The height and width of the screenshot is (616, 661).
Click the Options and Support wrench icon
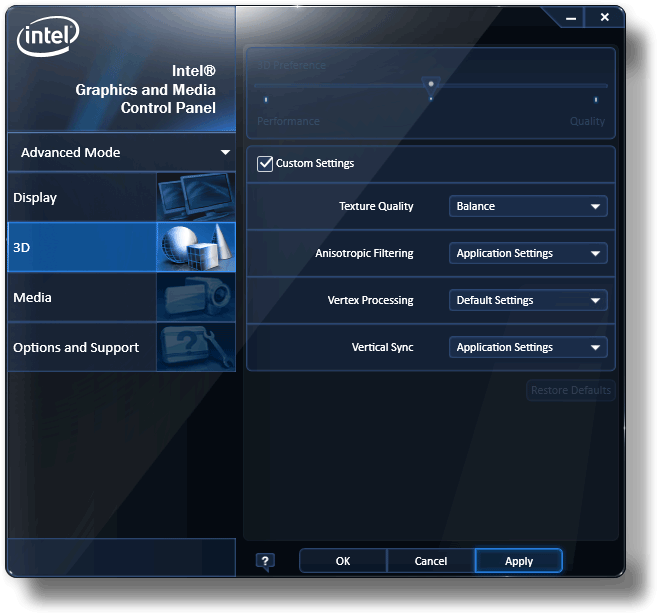[x=196, y=347]
